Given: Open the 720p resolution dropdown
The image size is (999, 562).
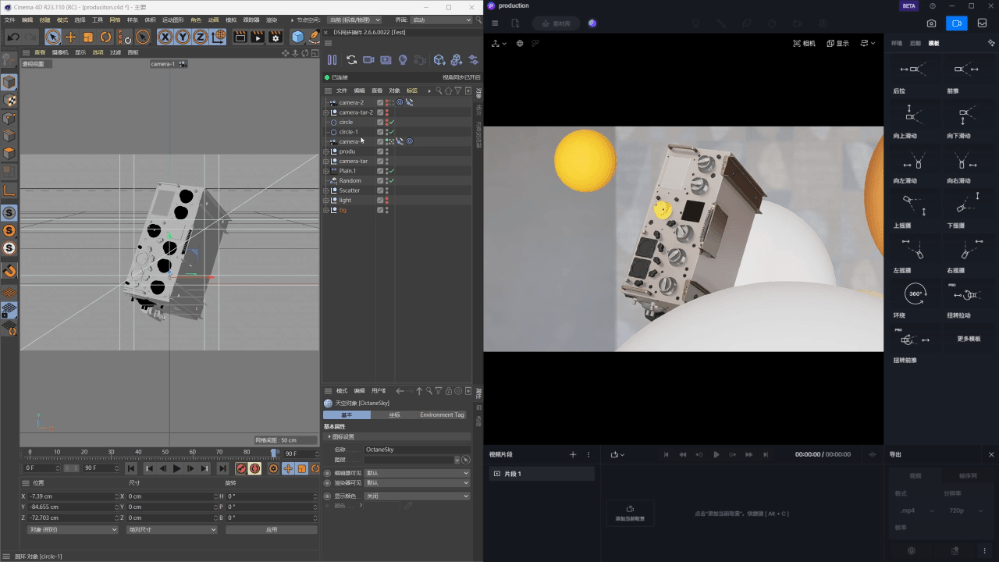Looking at the screenshot, I should [x=964, y=510].
